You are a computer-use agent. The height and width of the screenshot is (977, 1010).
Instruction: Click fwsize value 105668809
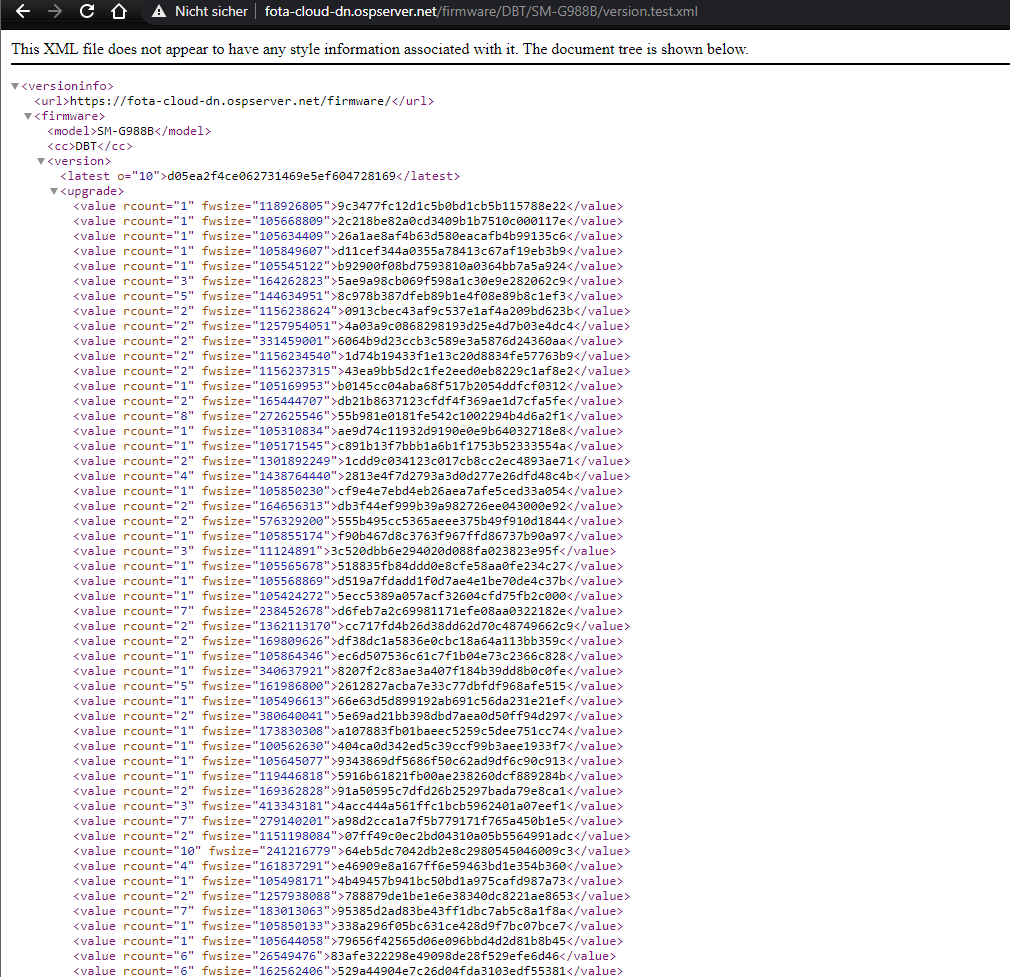[291, 221]
